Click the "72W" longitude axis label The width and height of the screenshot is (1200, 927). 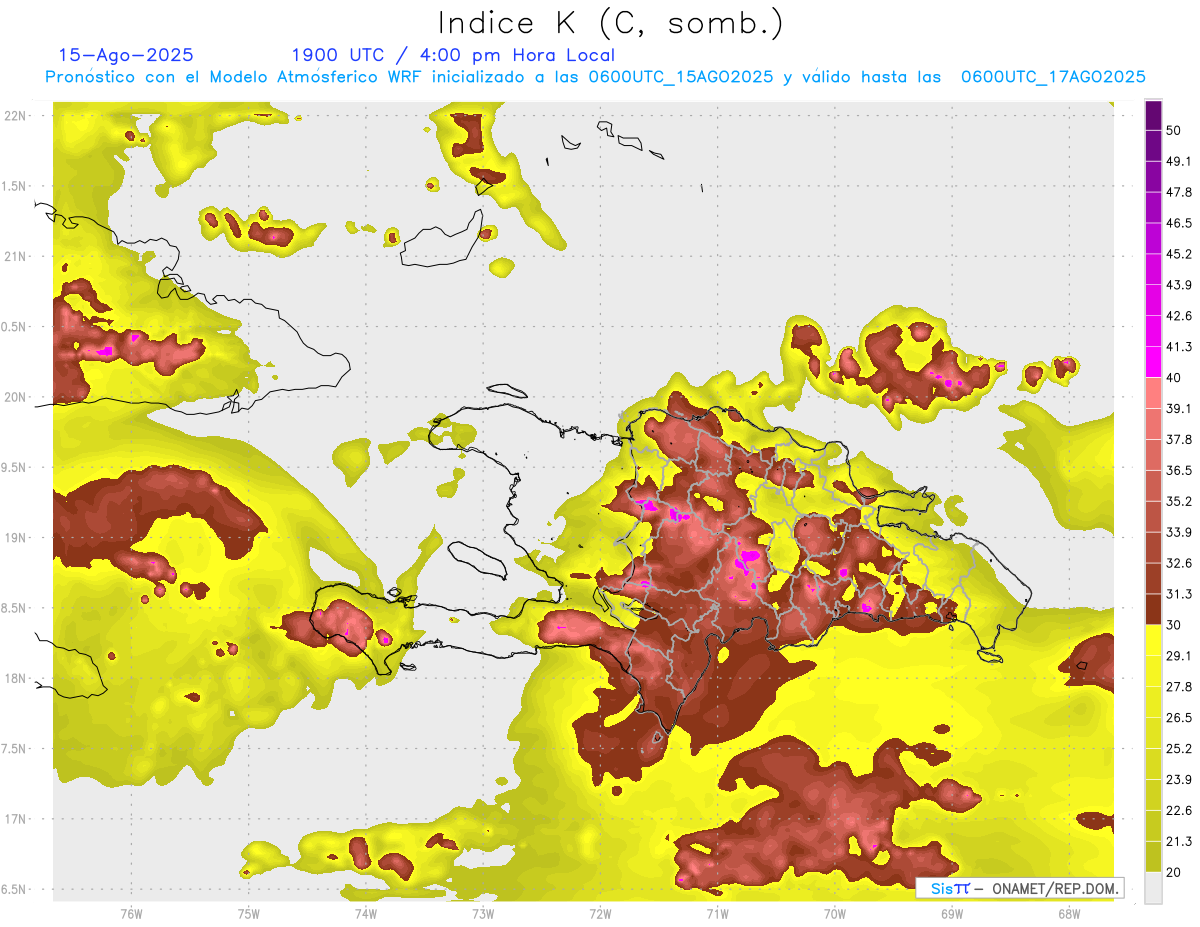(600, 913)
